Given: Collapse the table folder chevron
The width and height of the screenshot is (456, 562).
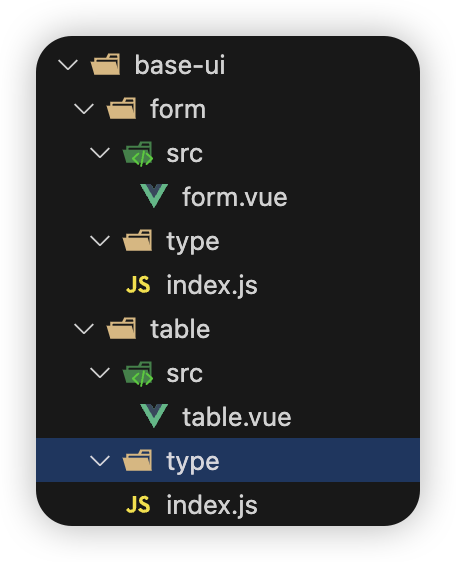Looking at the screenshot, I should [84, 329].
